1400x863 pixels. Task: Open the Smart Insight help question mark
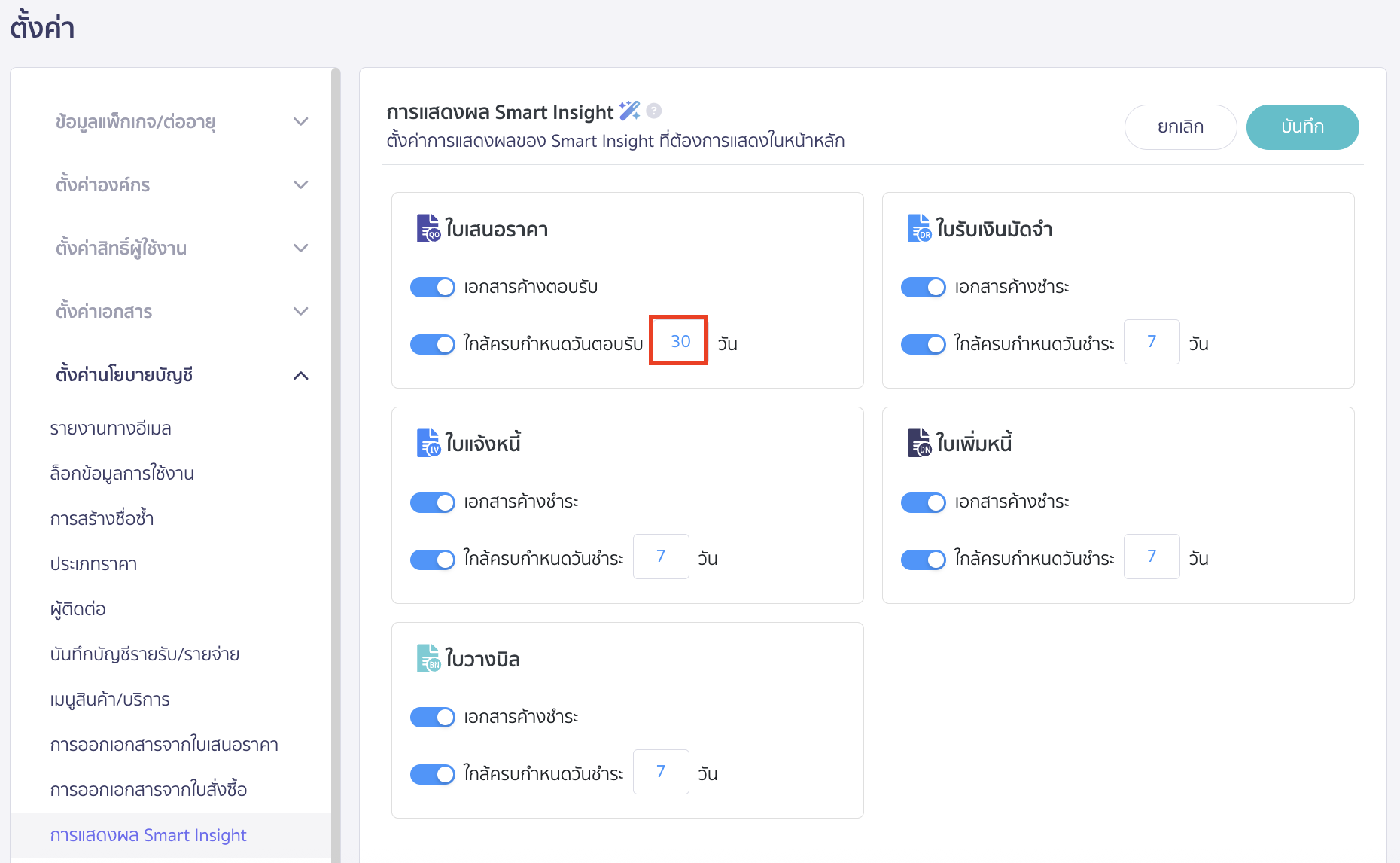[655, 111]
